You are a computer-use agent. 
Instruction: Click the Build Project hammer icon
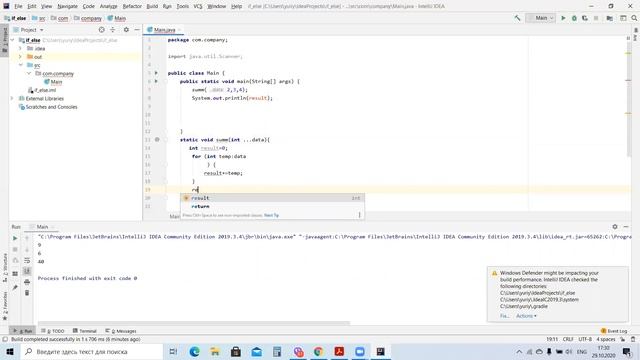(x=517, y=18)
